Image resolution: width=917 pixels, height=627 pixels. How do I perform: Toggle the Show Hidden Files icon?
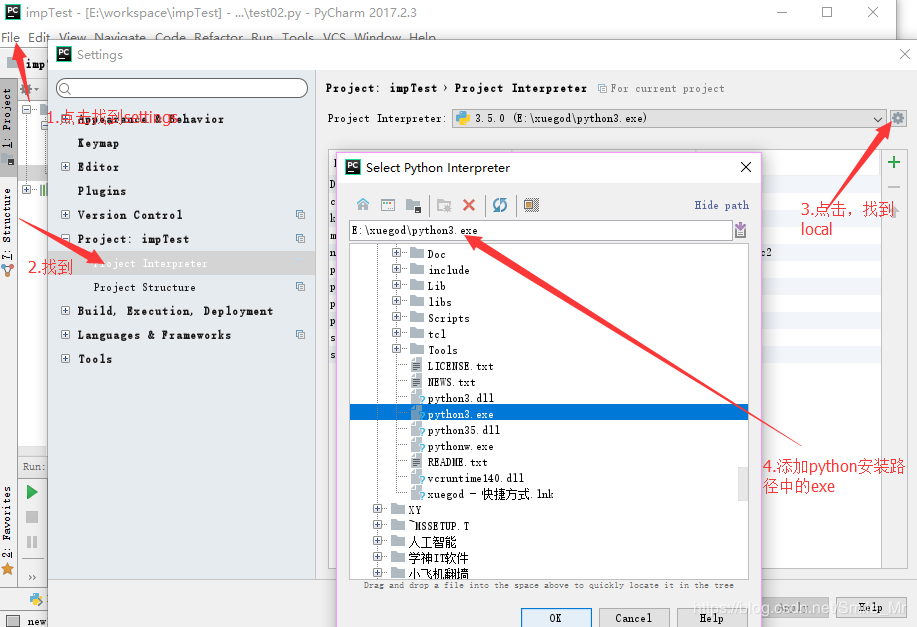click(531, 205)
